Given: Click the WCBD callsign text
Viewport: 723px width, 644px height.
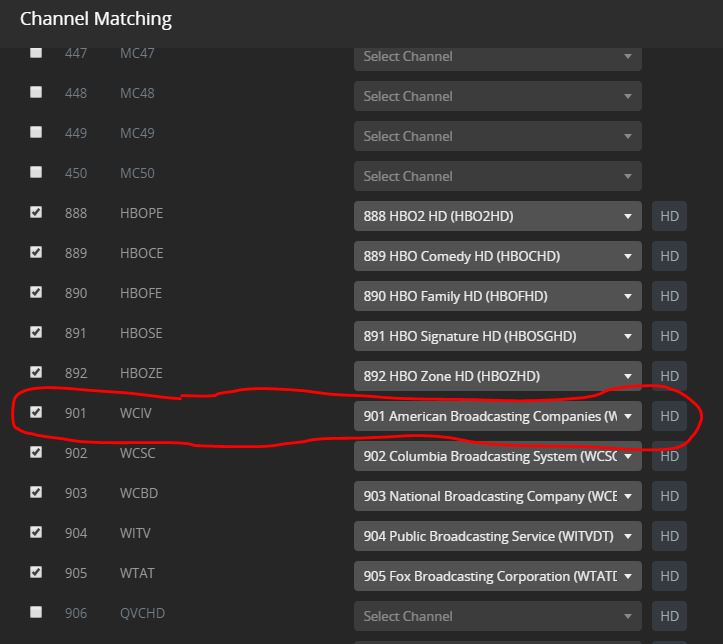Looking at the screenshot, I should tap(139, 493).
